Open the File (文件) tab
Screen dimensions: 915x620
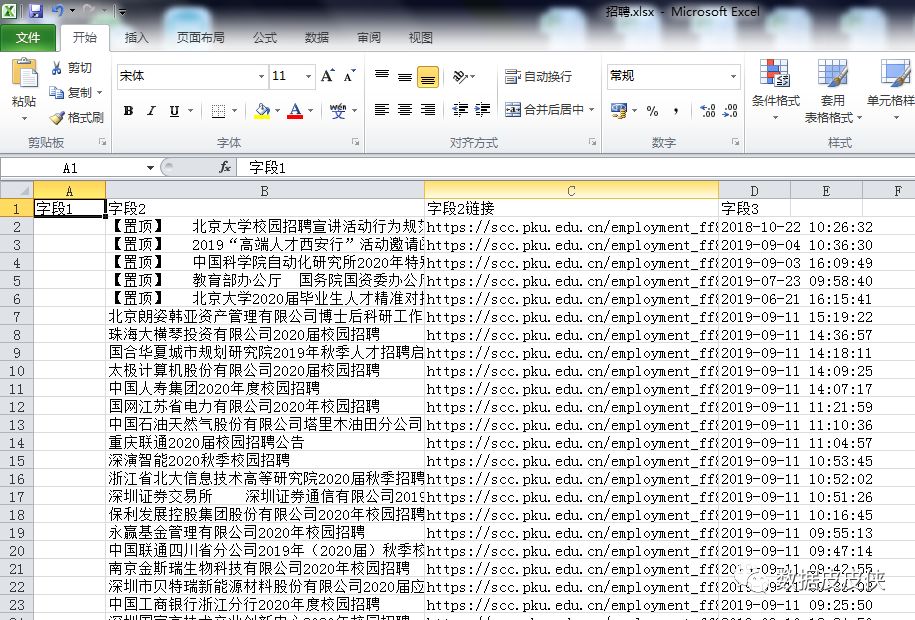[x=28, y=38]
